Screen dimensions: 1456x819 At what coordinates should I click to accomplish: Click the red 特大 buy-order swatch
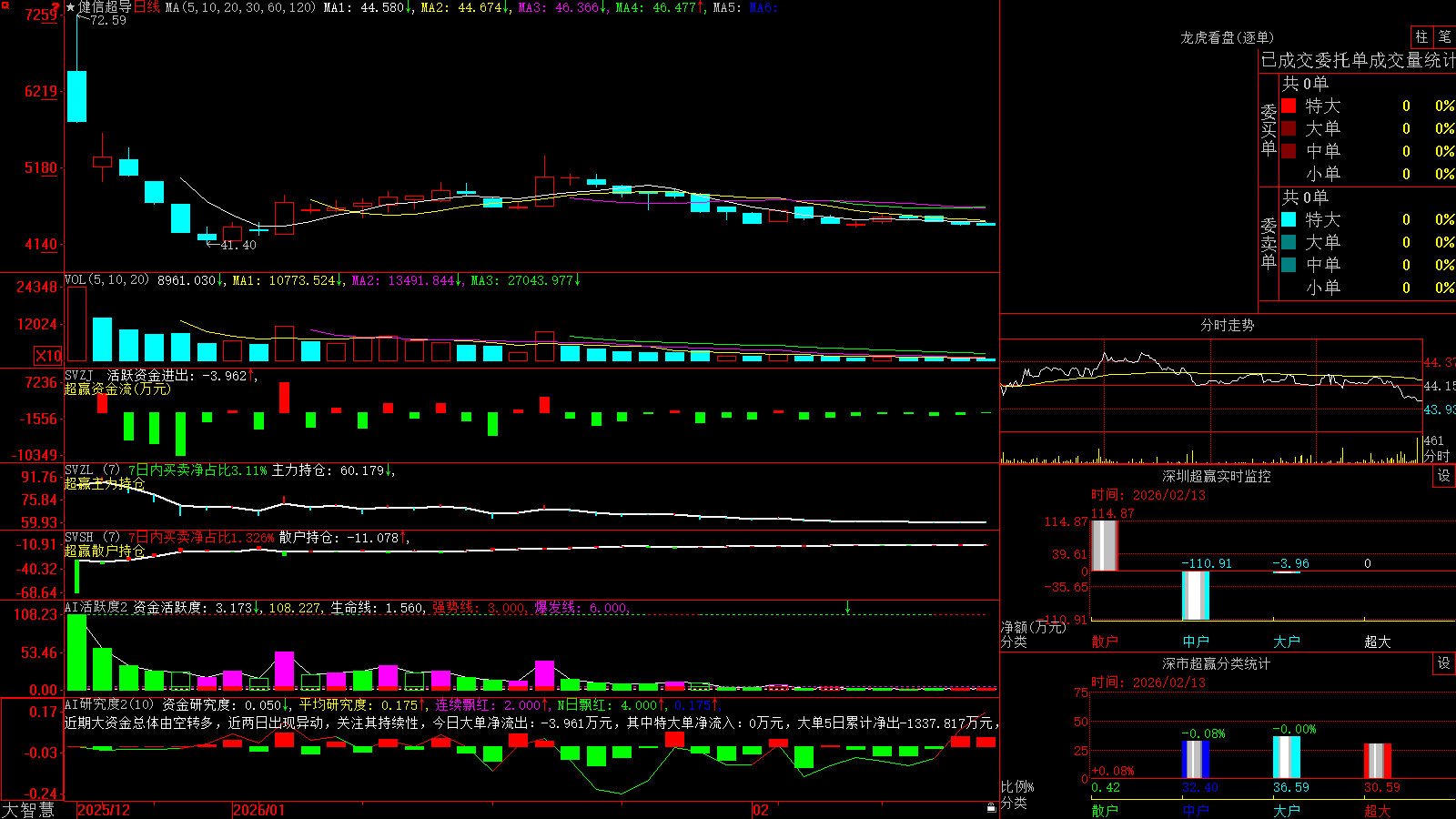[x=1289, y=106]
